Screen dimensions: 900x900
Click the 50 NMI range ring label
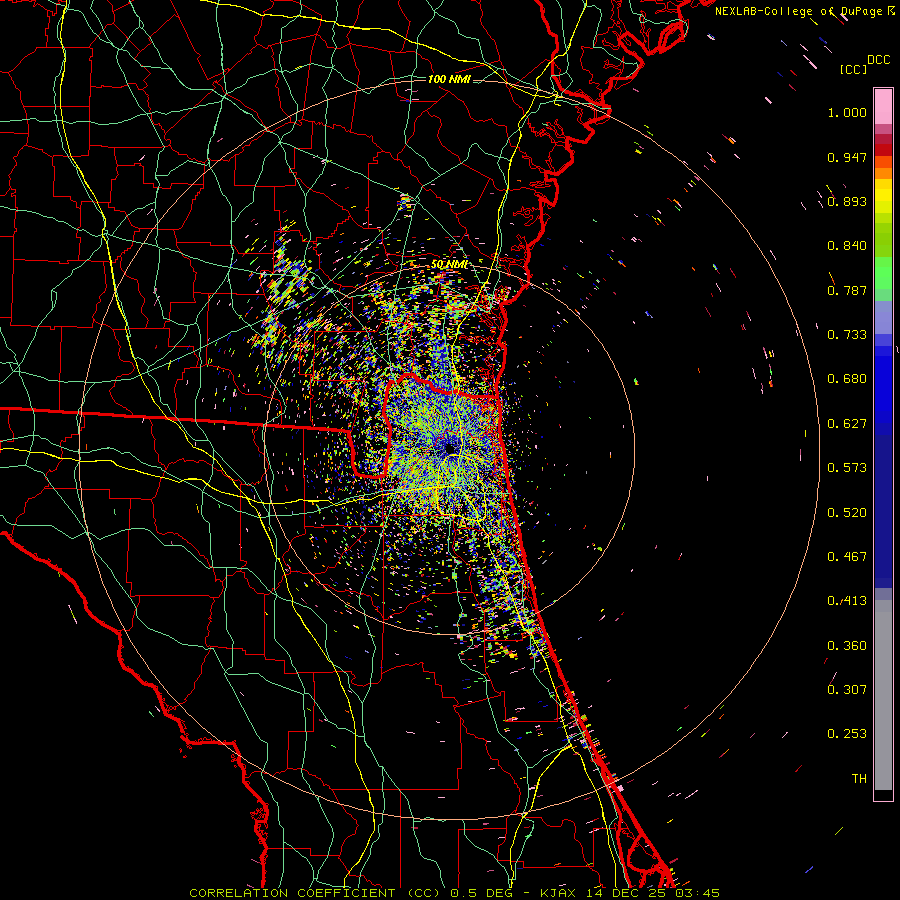[x=449, y=265]
